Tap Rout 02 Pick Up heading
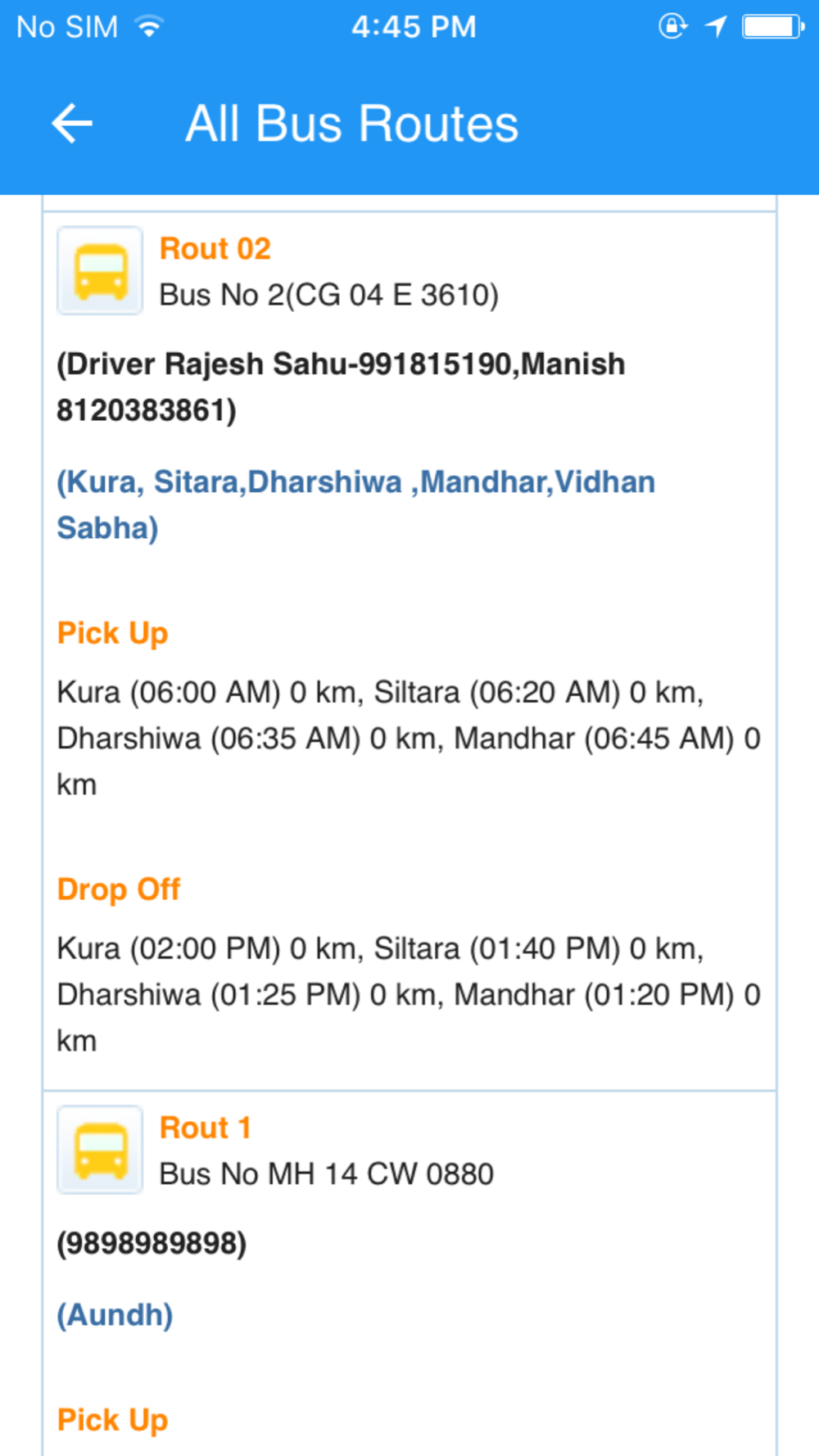 tap(113, 633)
